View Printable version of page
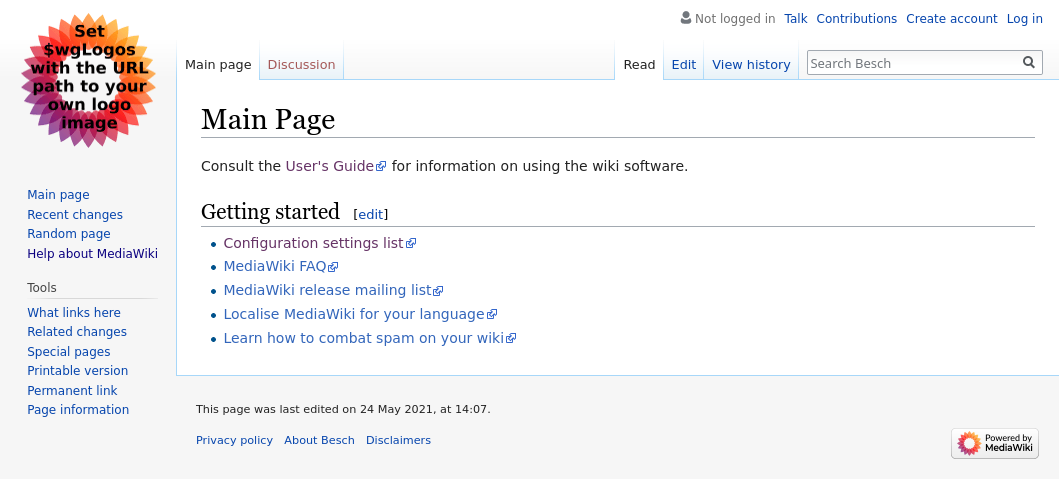1059x479 pixels. tap(77, 371)
